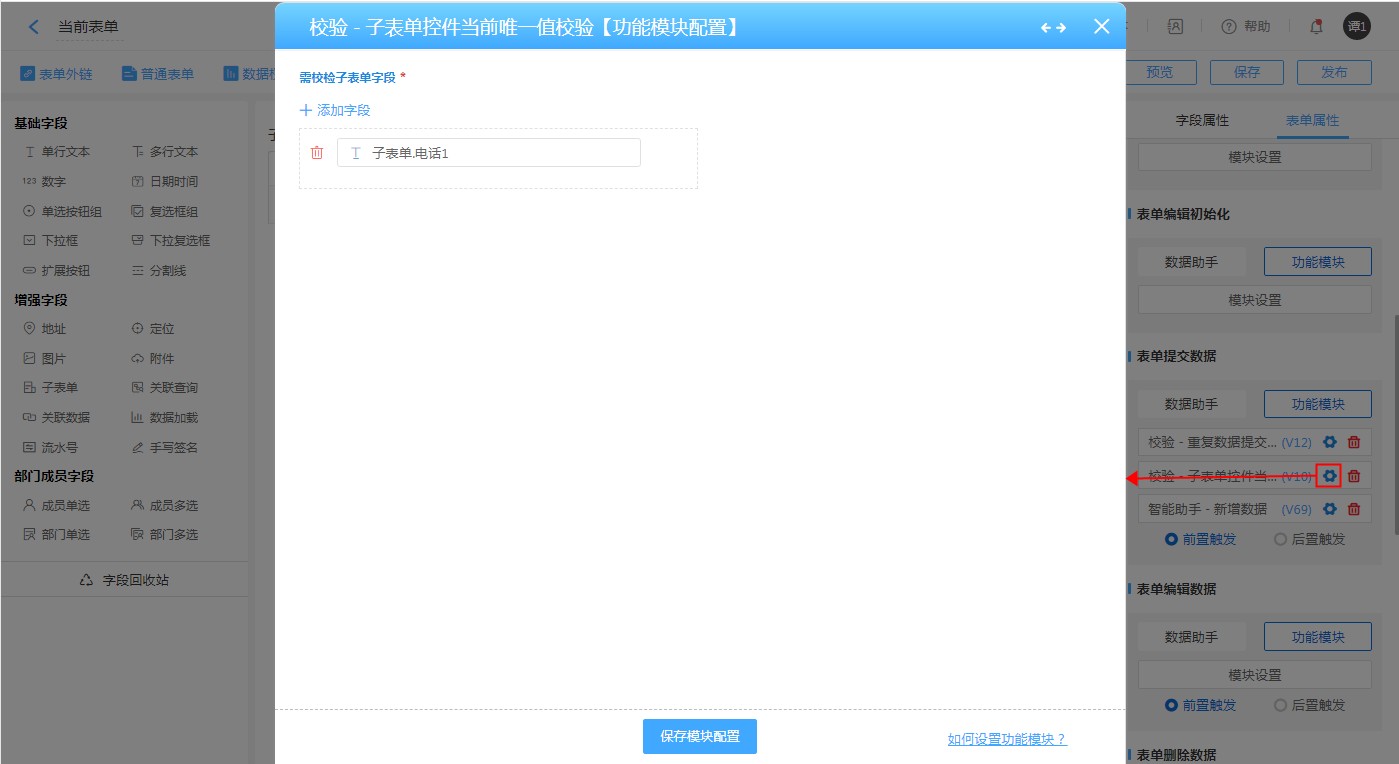1399x764 pixels.
Task: Delete the 智能助手-新增数据 module
Action: 1354,509
